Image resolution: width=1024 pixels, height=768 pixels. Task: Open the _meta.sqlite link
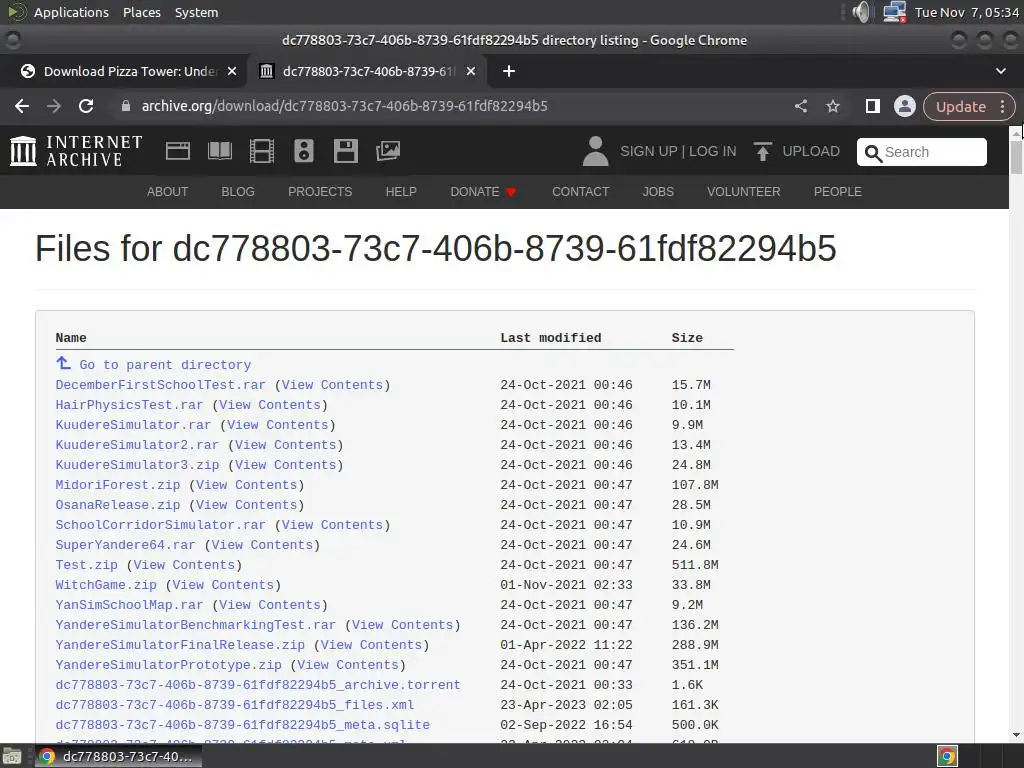(x=242, y=725)
